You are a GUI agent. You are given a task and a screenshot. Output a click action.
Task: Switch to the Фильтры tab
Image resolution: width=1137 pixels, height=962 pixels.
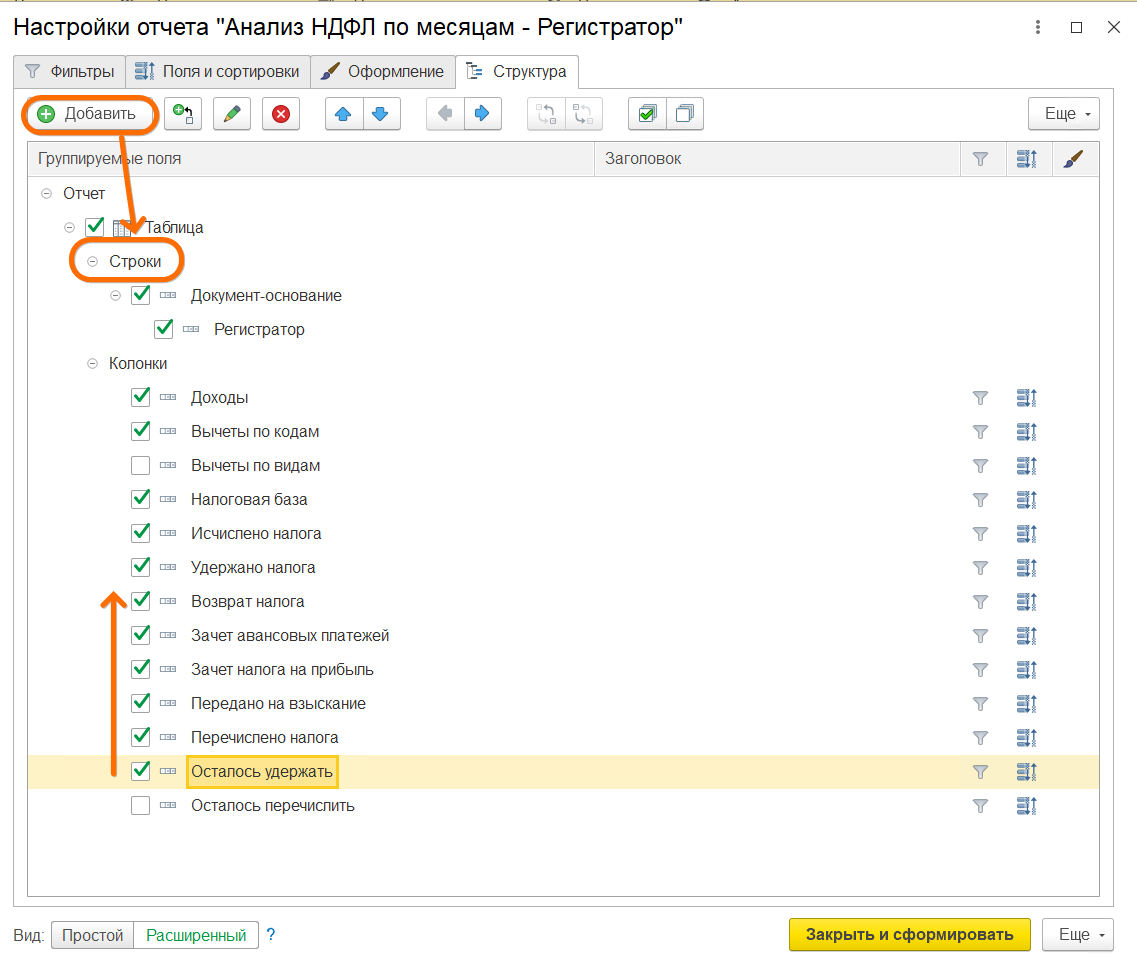click(x=69, y=72)
